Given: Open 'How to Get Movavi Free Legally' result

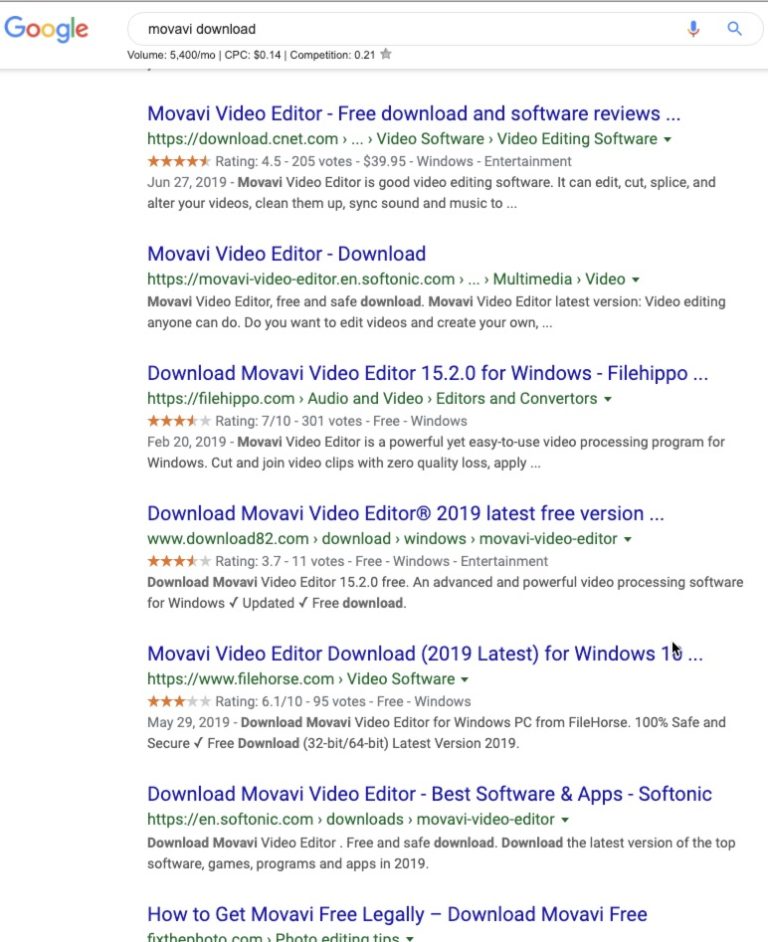Looking at the screenshot, I should point(396,914).
